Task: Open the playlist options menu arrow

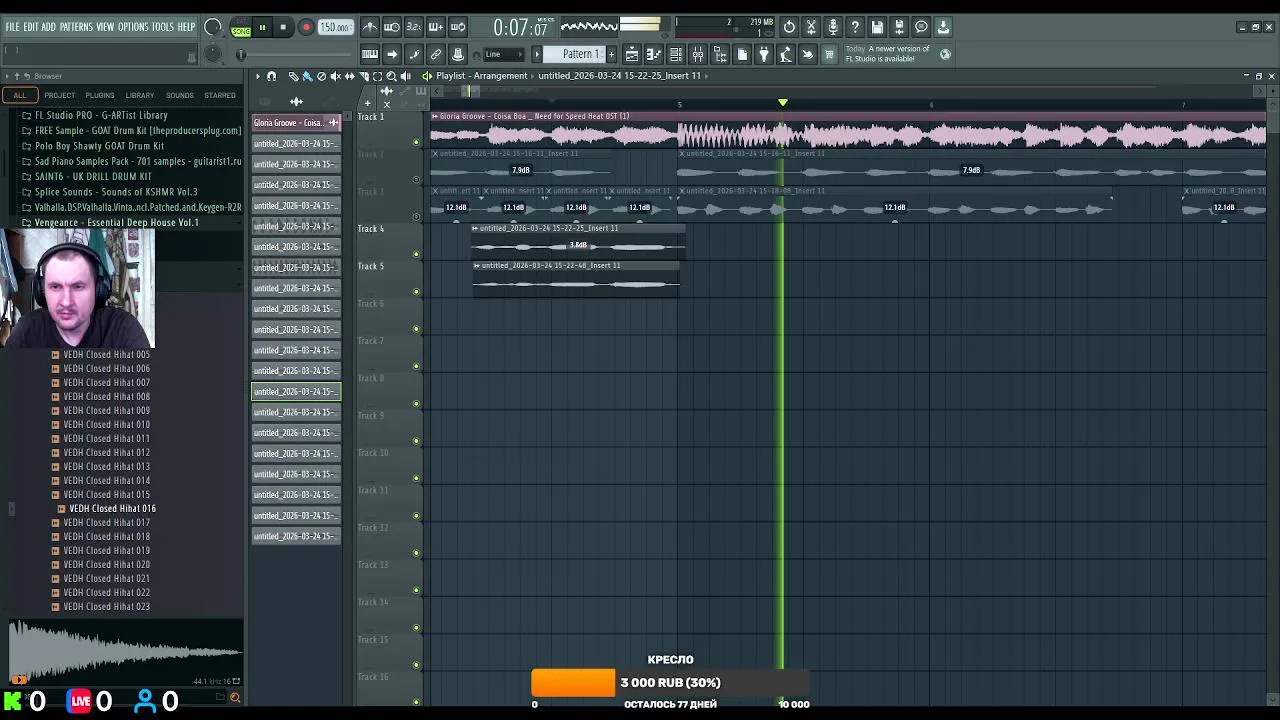Action: pos(258,76)
